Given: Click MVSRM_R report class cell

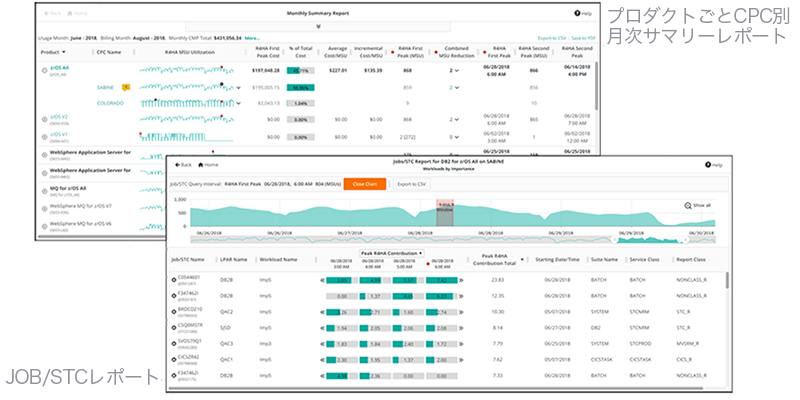Looking at the screenshot, I should [686, 343].
